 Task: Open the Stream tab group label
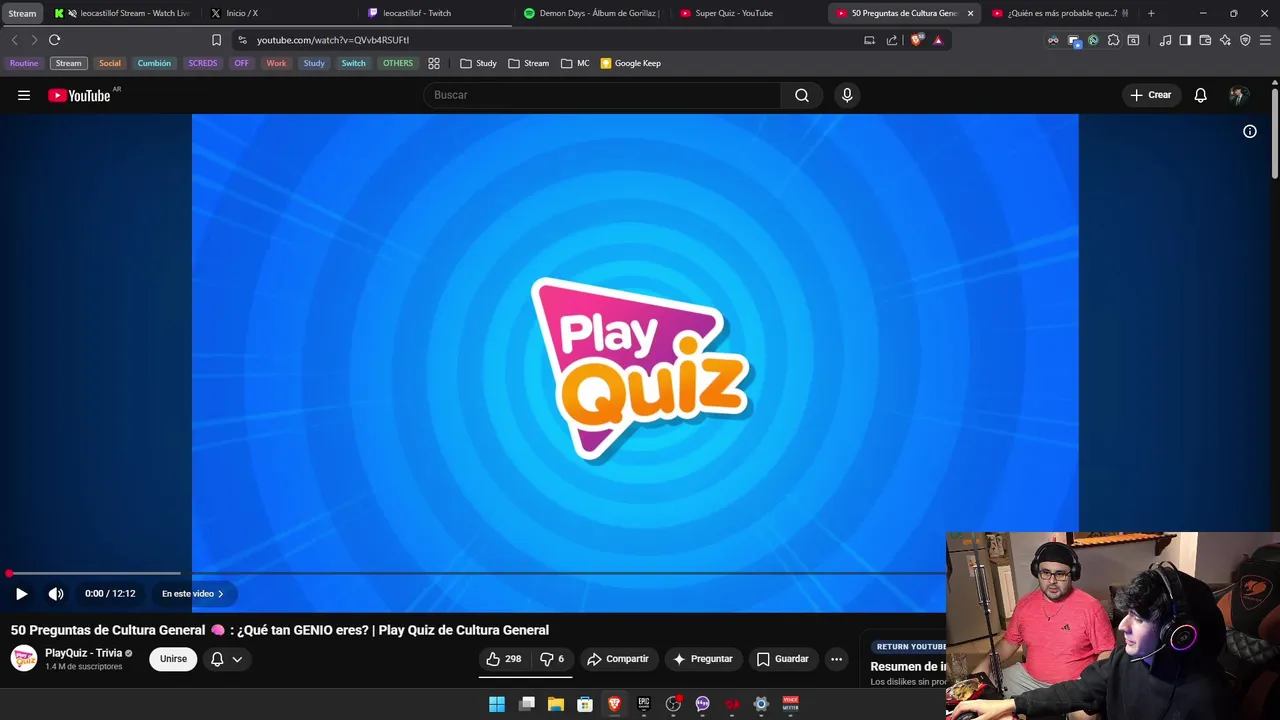[x=22, y=13]
